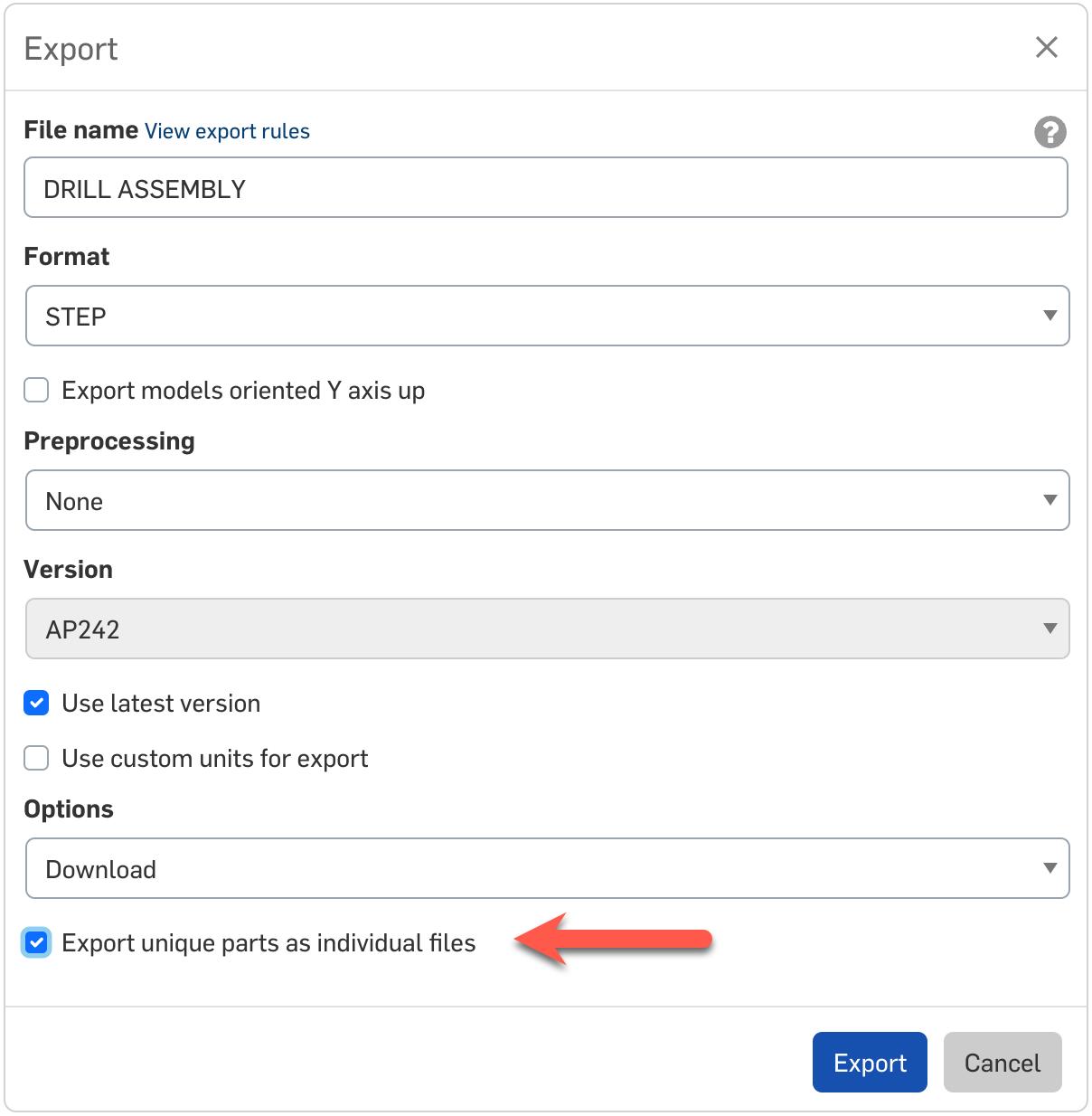Expand the Preprocessing dropdown set to None

click(546, 501)
